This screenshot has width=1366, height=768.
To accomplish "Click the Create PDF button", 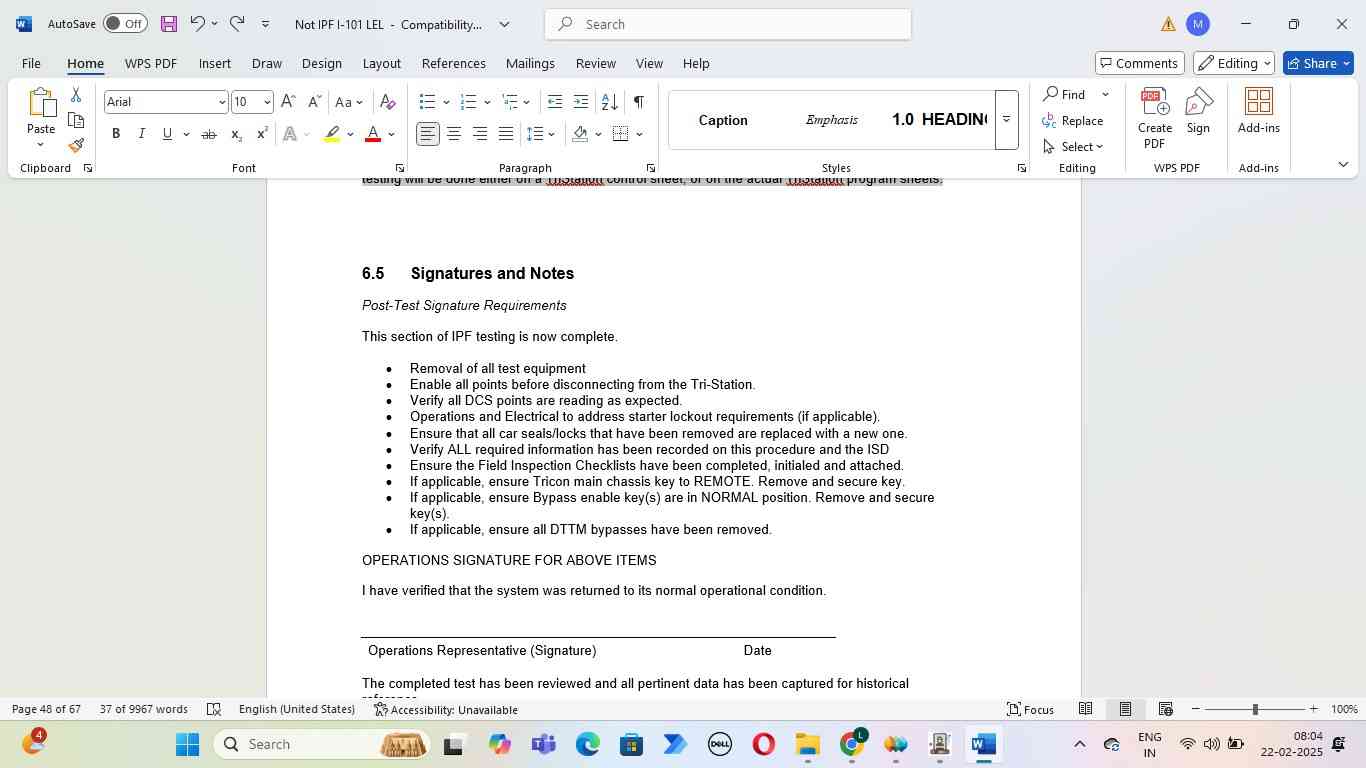I will coord(1154,118).
